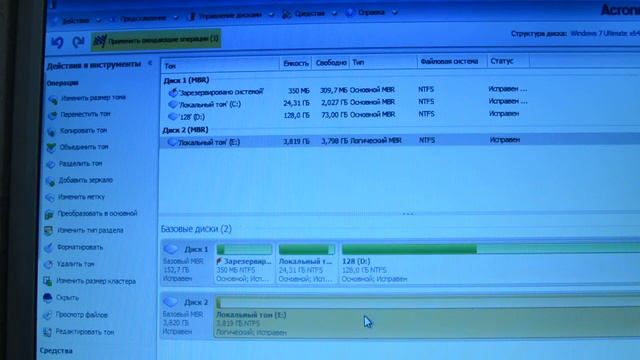Viewport: 640px width, 360px height.
Task: Click the 'Переместить том' move icon
Action: click(52, 116)
